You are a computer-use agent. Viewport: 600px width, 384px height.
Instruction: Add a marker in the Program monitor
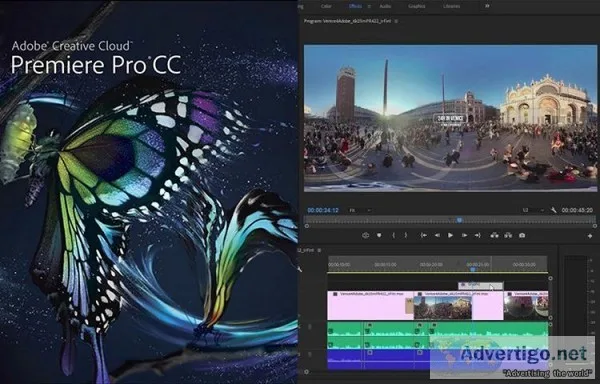(x=379, y=236)
